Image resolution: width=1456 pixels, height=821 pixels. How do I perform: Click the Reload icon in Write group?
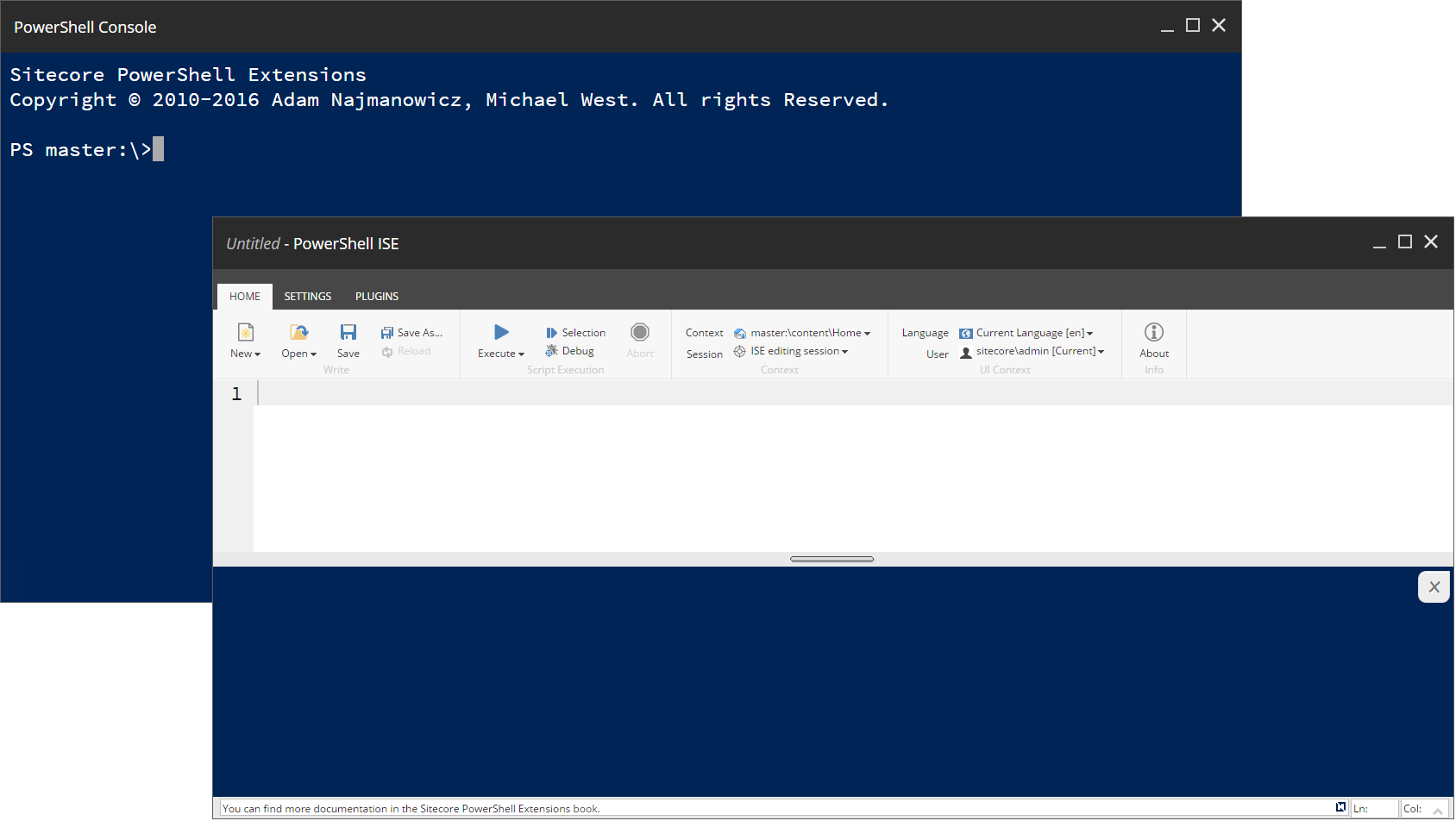387,352
